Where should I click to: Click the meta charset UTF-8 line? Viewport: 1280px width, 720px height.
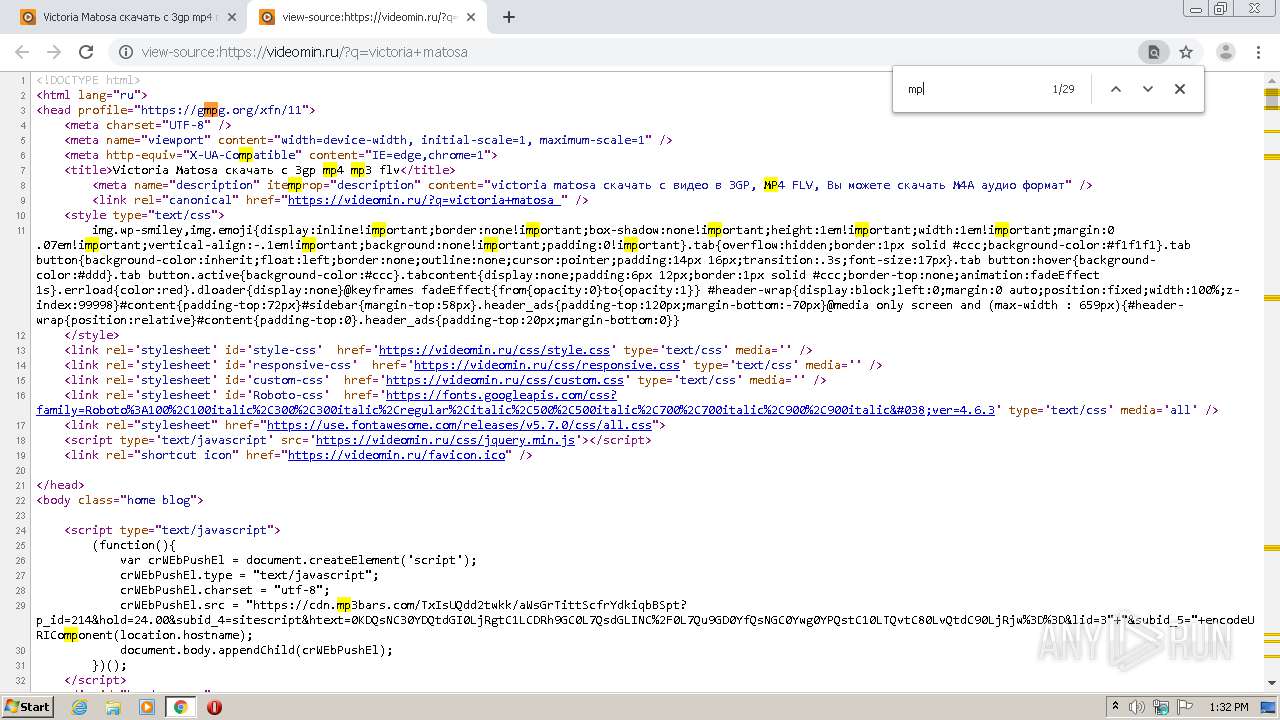148,125
